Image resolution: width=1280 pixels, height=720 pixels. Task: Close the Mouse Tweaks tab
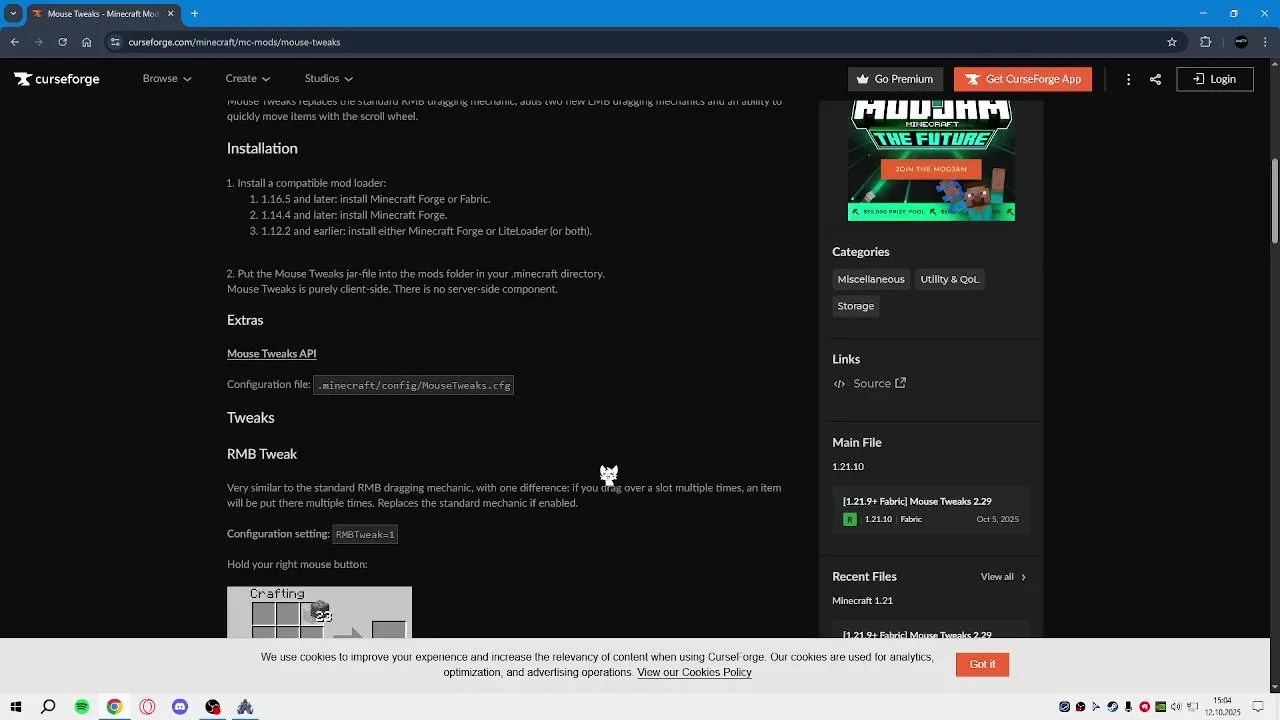click(x=170, y=13)
